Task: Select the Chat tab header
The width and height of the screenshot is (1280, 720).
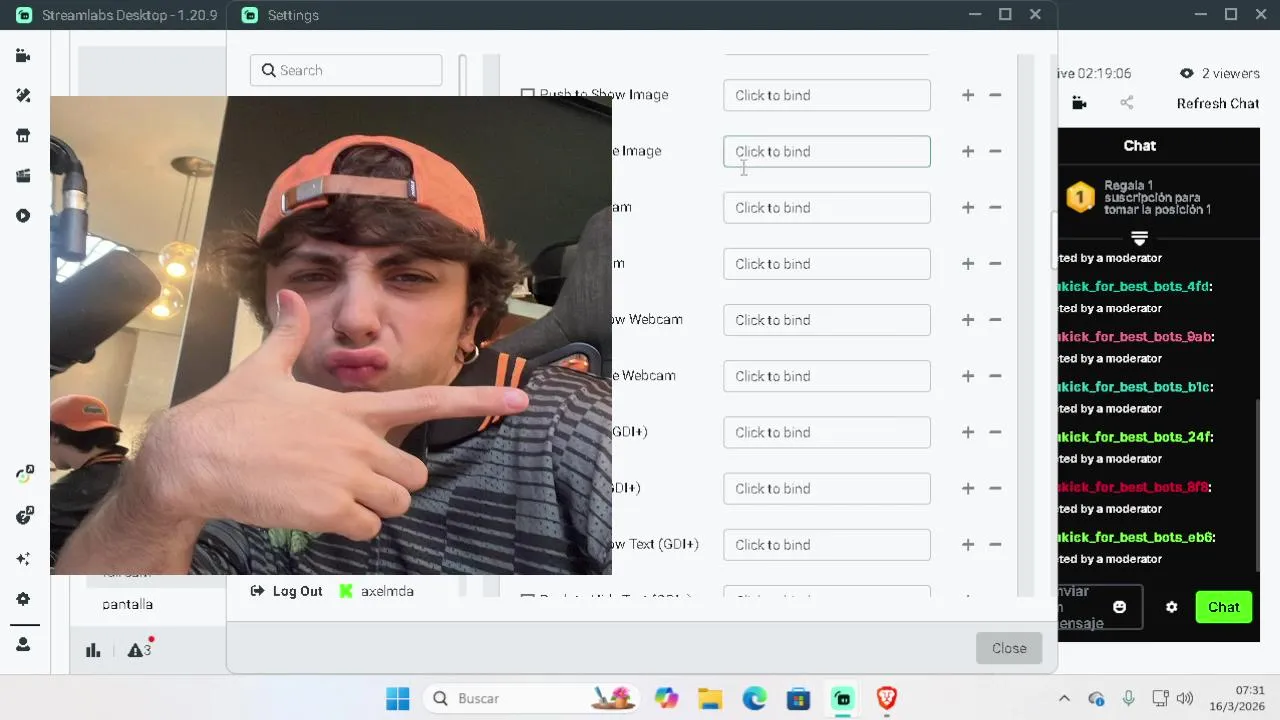Action: tap(1139, 145)
